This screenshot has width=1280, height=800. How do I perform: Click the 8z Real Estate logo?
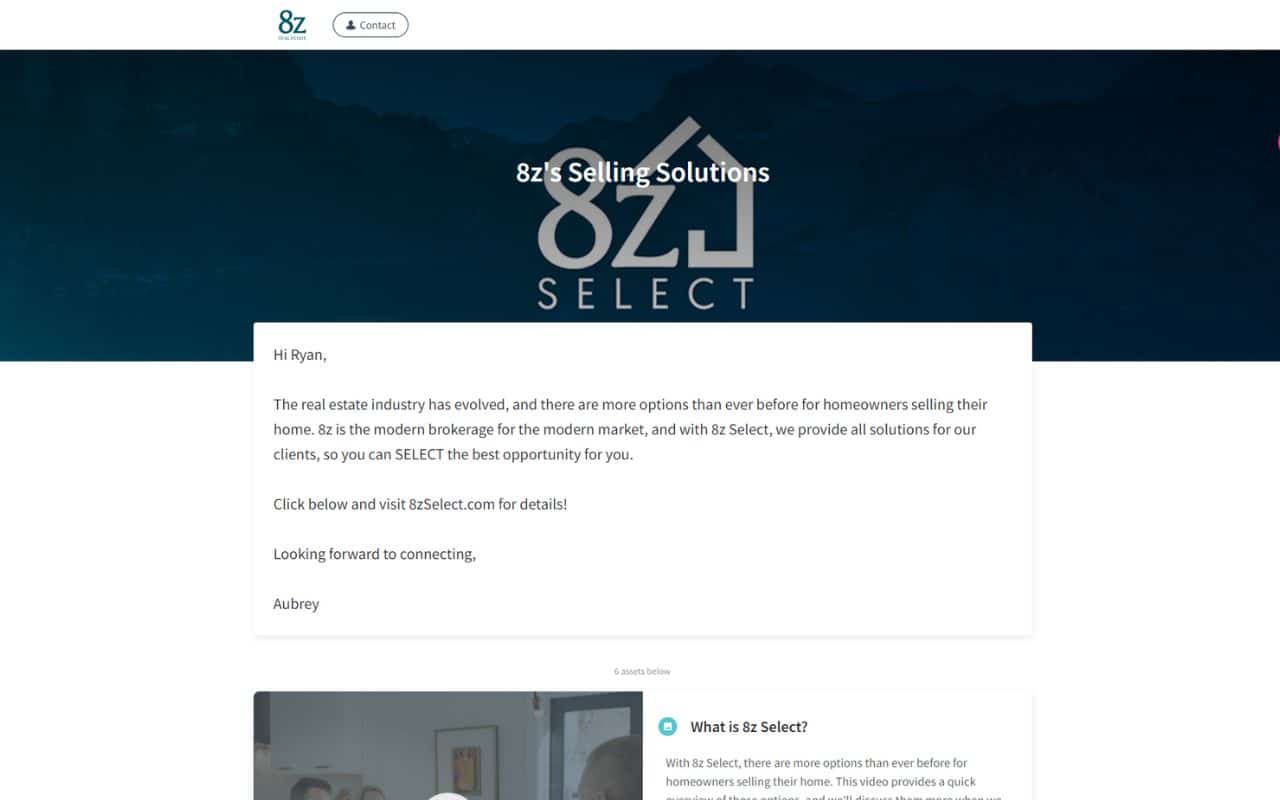292,24
